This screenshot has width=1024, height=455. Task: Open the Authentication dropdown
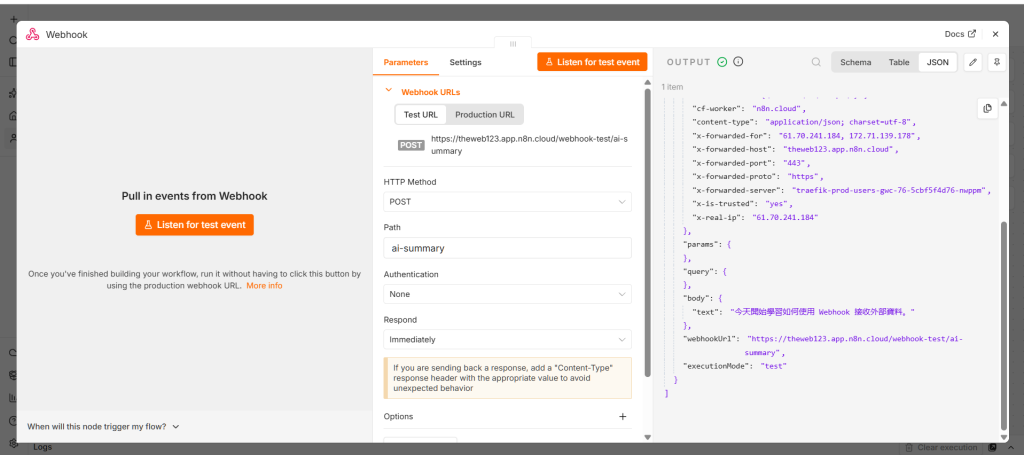pos(507,294)
